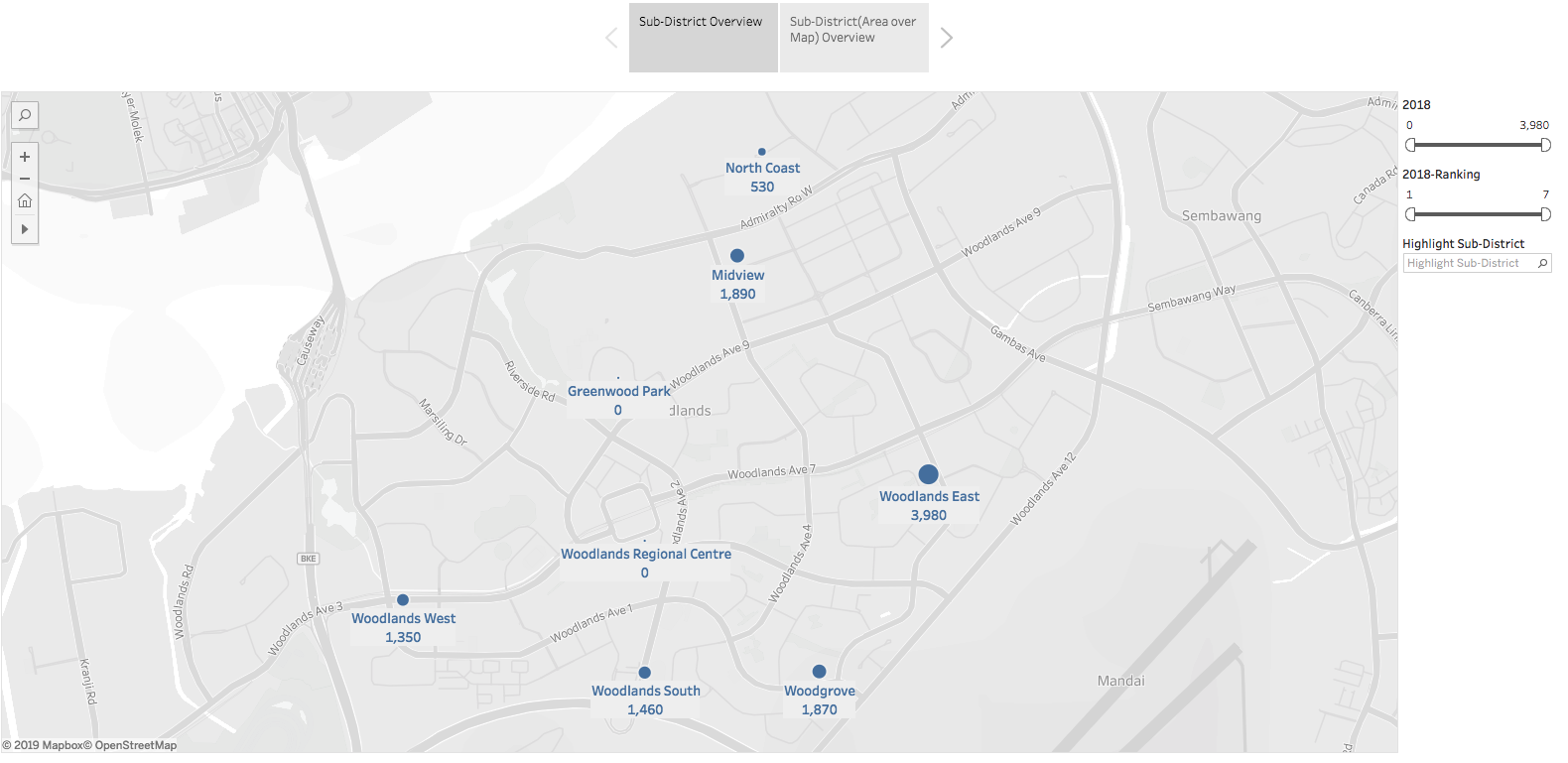Click the 2018 slider left handle
Viewport: 1568px width, 763px height.
1410,145
